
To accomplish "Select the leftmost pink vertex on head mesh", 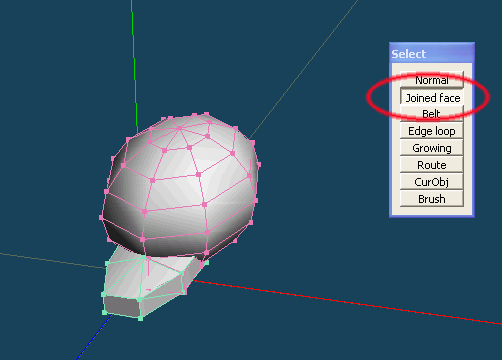I will pyautogui.click(x=101, y=217).
